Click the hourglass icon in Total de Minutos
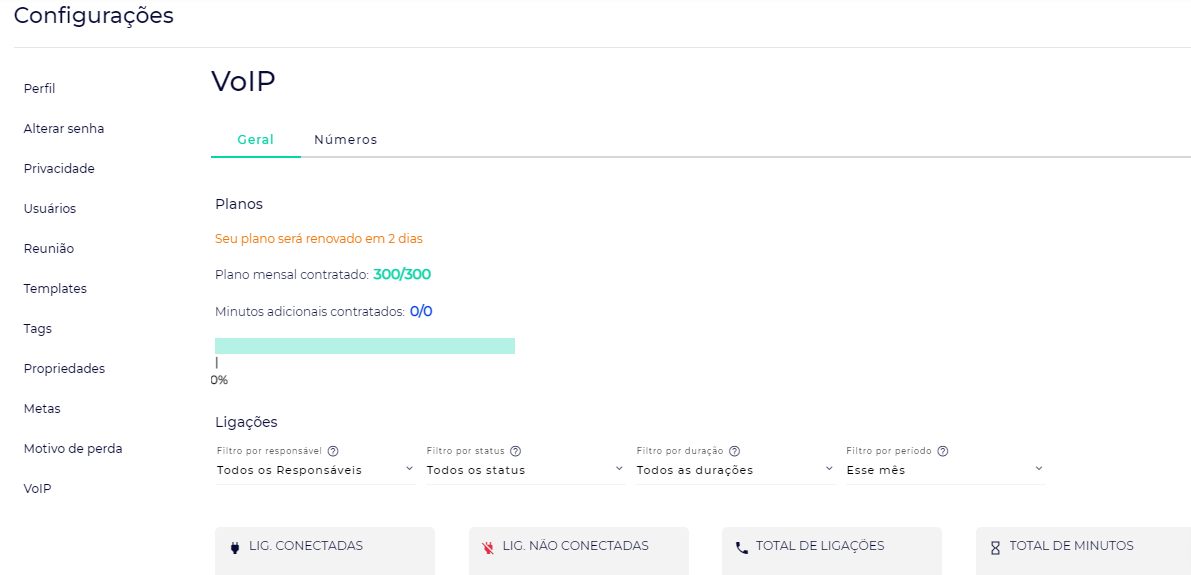The height and width of the screenshot is (575, 1191). (995, 547)
